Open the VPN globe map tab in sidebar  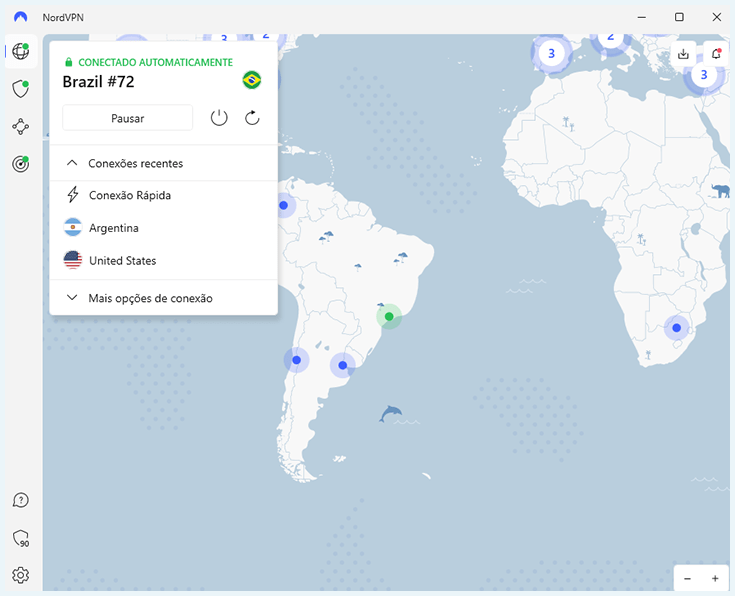point(21,51)
